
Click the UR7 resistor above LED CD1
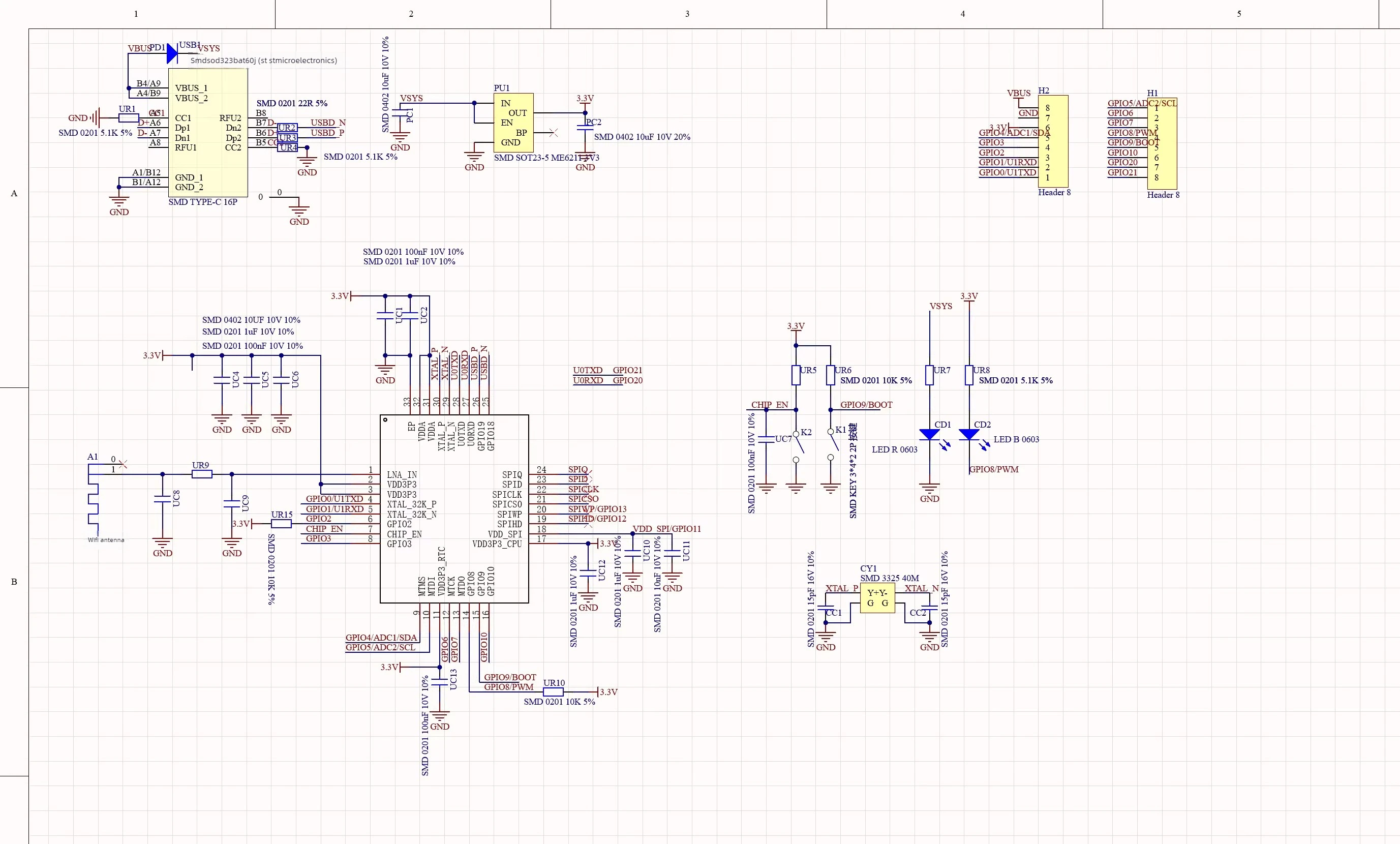pyautogui.click(x=930, y=375)
